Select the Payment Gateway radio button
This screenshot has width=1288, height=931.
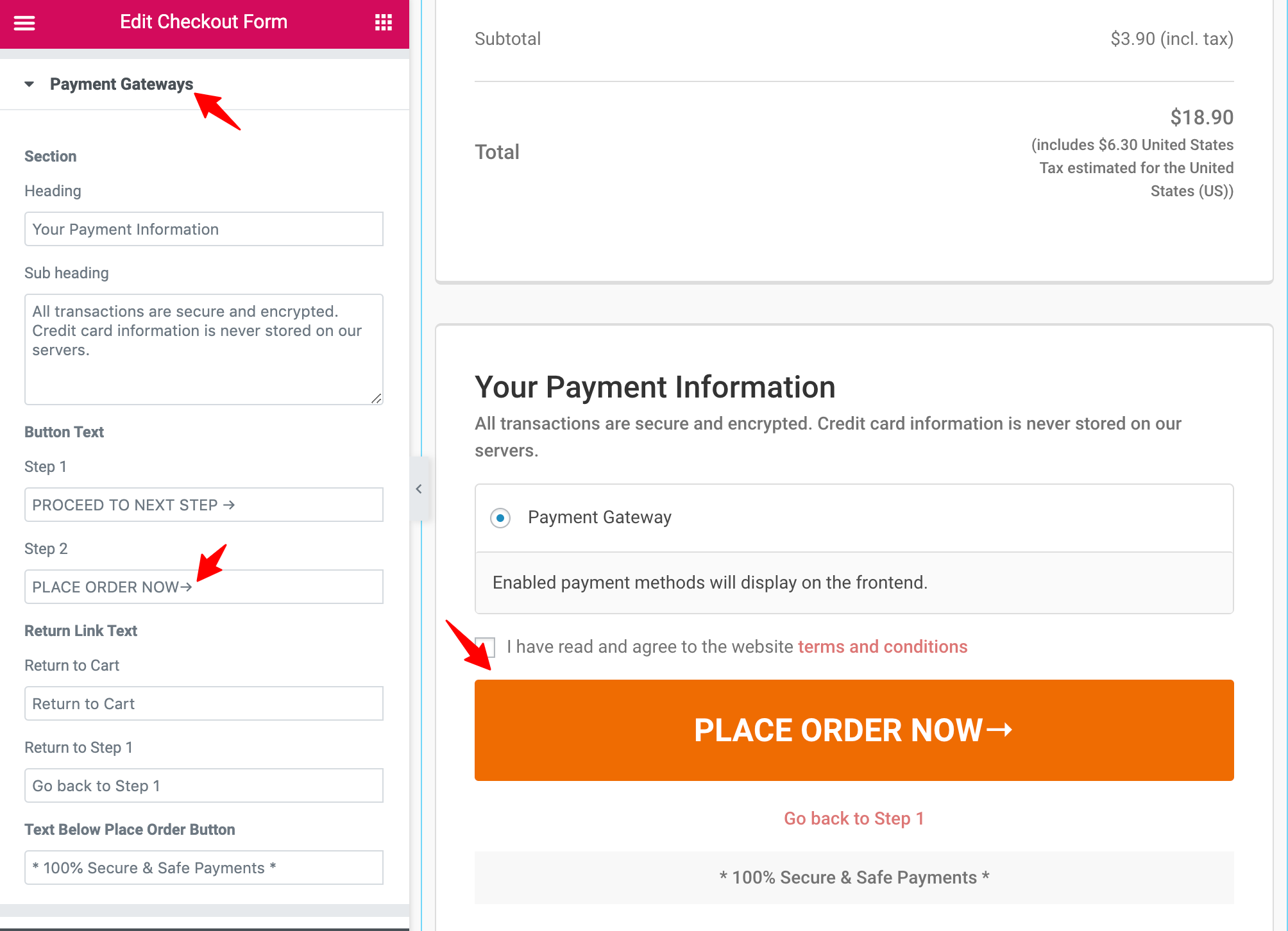tap(500, 517)
